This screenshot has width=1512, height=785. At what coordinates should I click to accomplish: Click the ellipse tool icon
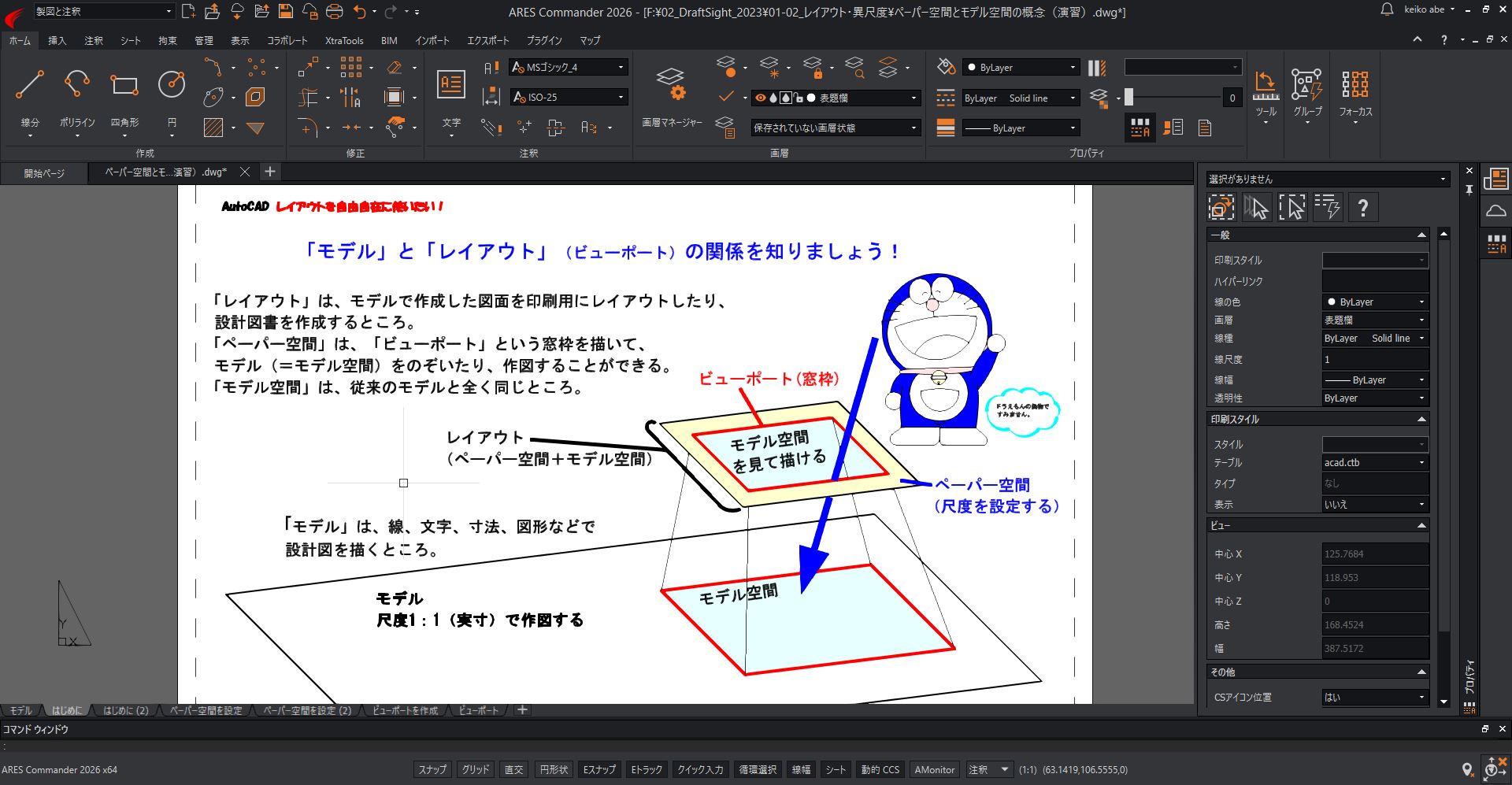pos(213,98)
